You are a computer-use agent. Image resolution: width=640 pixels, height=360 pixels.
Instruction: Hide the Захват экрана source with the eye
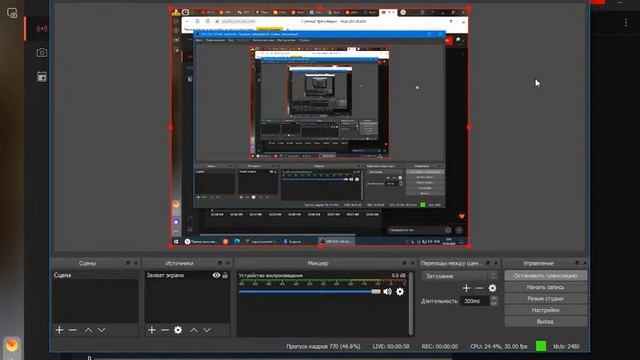click(216, 275)
